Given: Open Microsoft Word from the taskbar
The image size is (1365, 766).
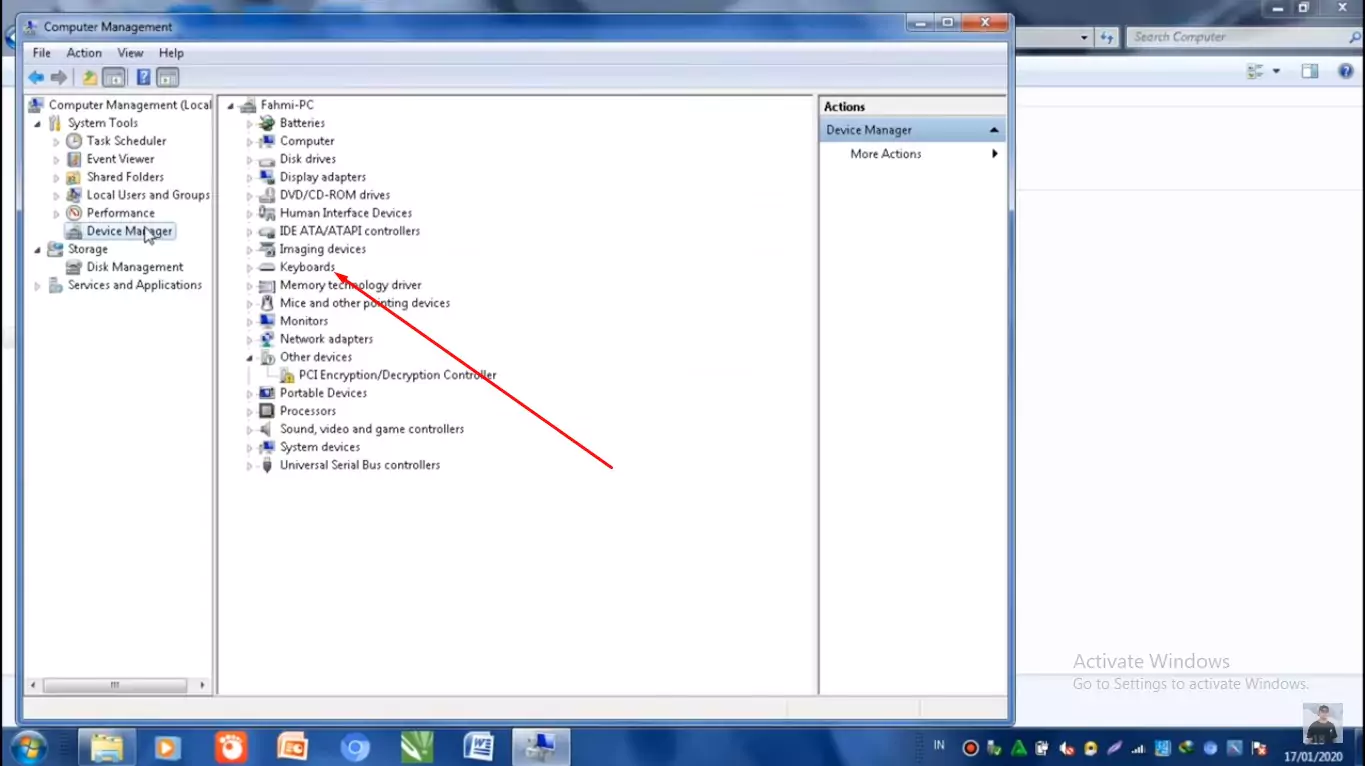Looking at the screenshot, I should pos(479,747).
